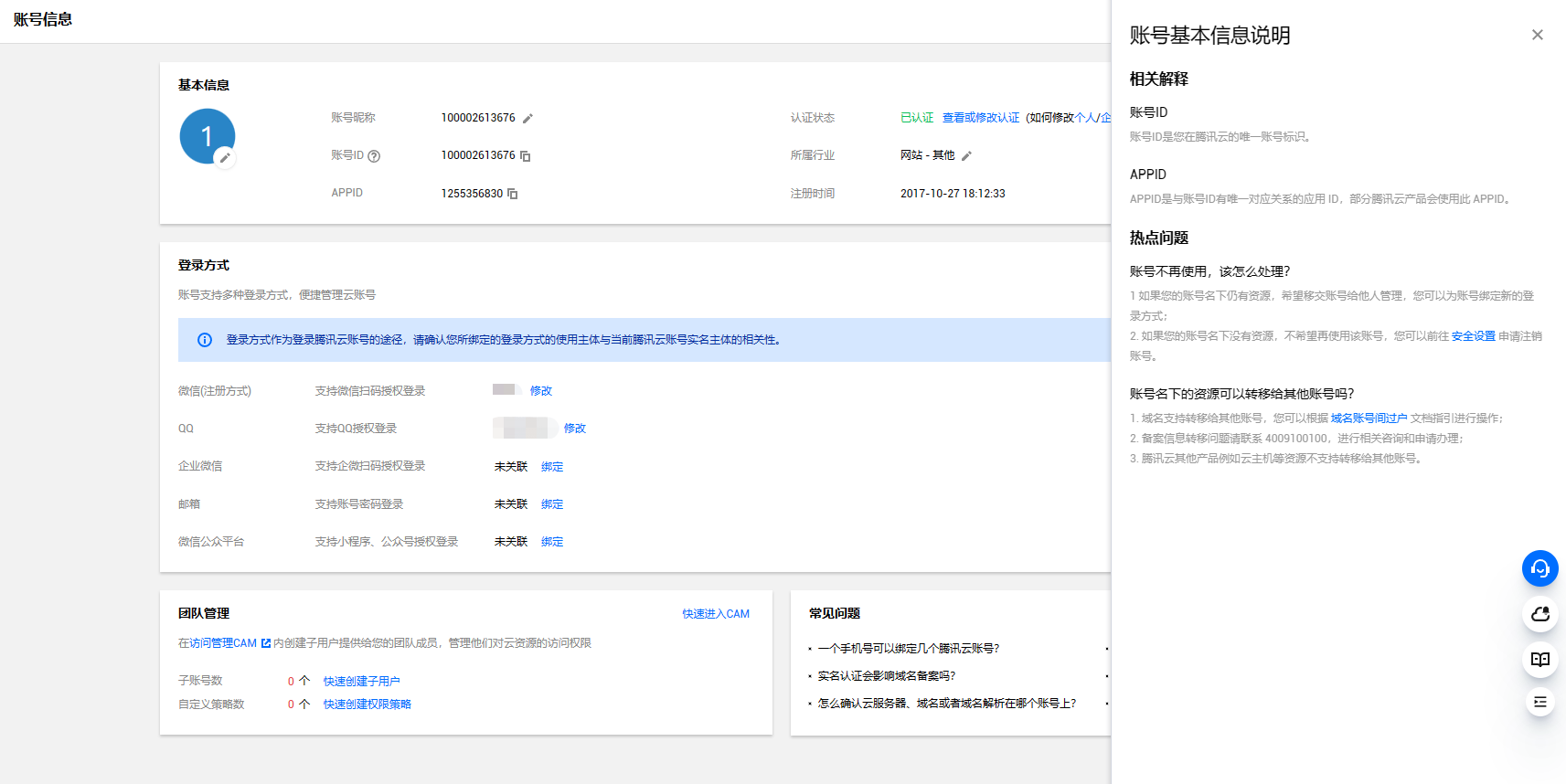The width and height of the screenshot is (1566, 784).
Task: Click the list menu floating icon
Action: pyautogui.click(x=1539, y=702)
